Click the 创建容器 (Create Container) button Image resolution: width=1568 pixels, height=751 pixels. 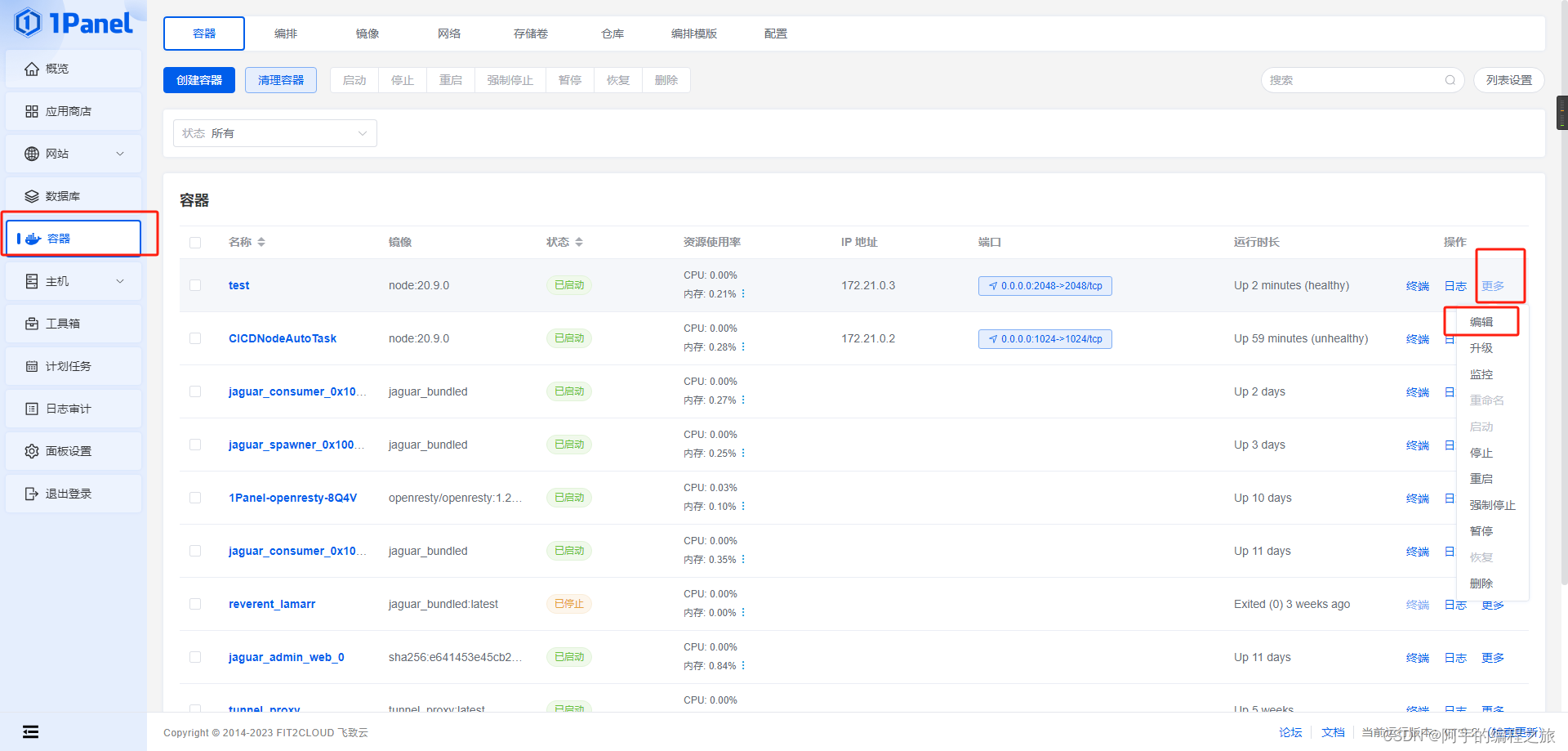coord(198,79)
